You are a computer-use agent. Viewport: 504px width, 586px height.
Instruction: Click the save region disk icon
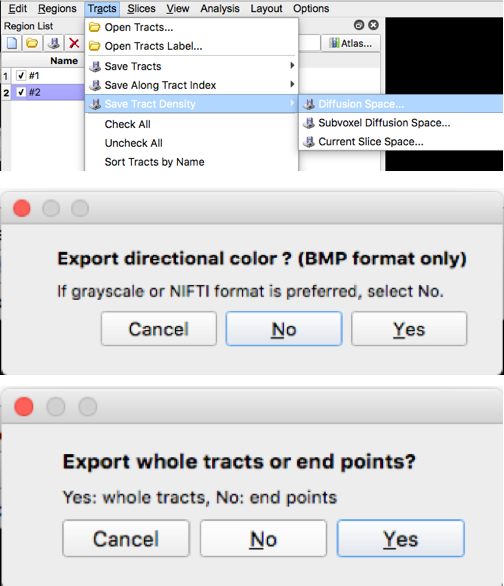tap(53, 43)
